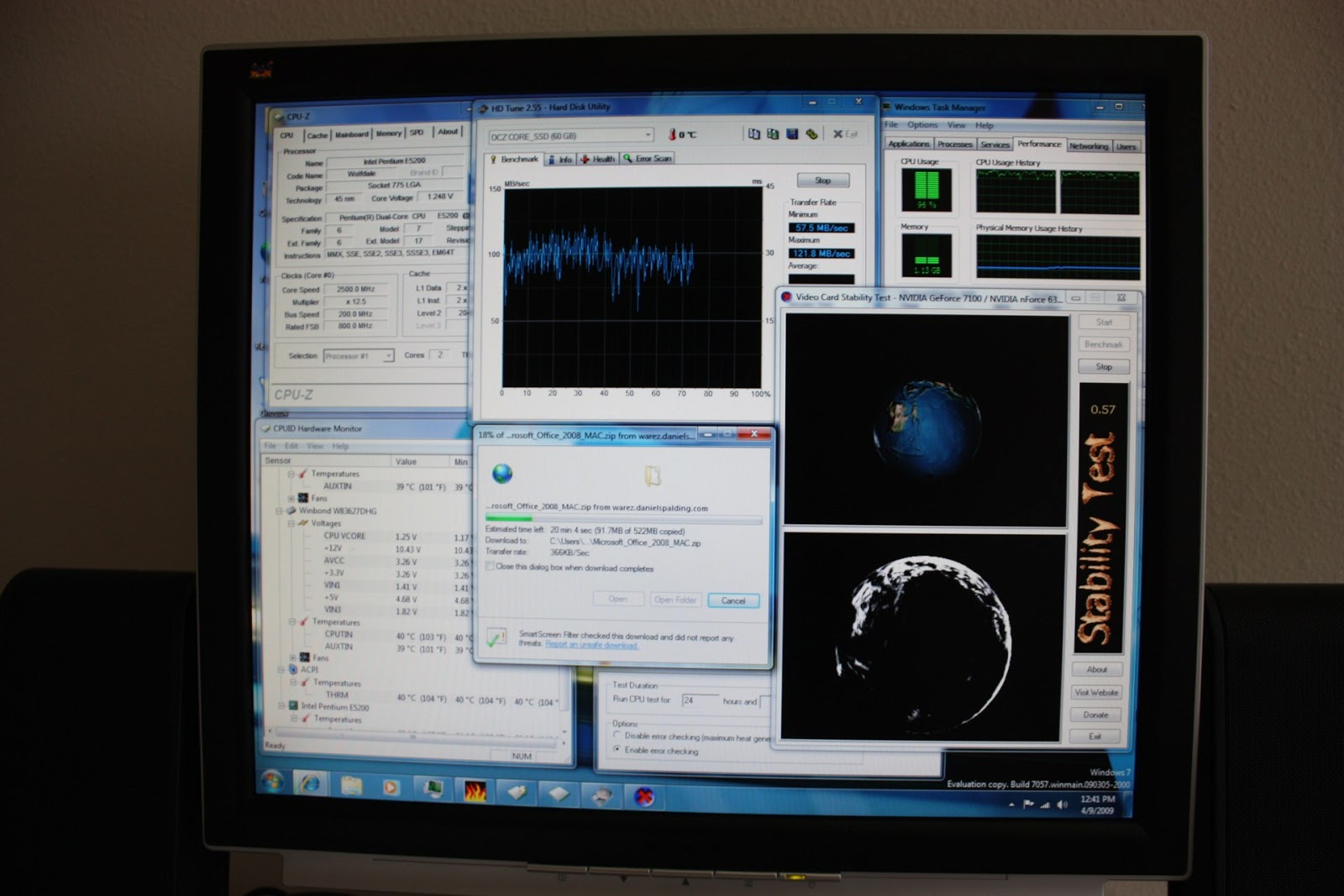The width and height of the screenshot is (1344, 896).
Task: Click the copy screenshot icon in HD Tune toolbar
Action: coord(773,134)
